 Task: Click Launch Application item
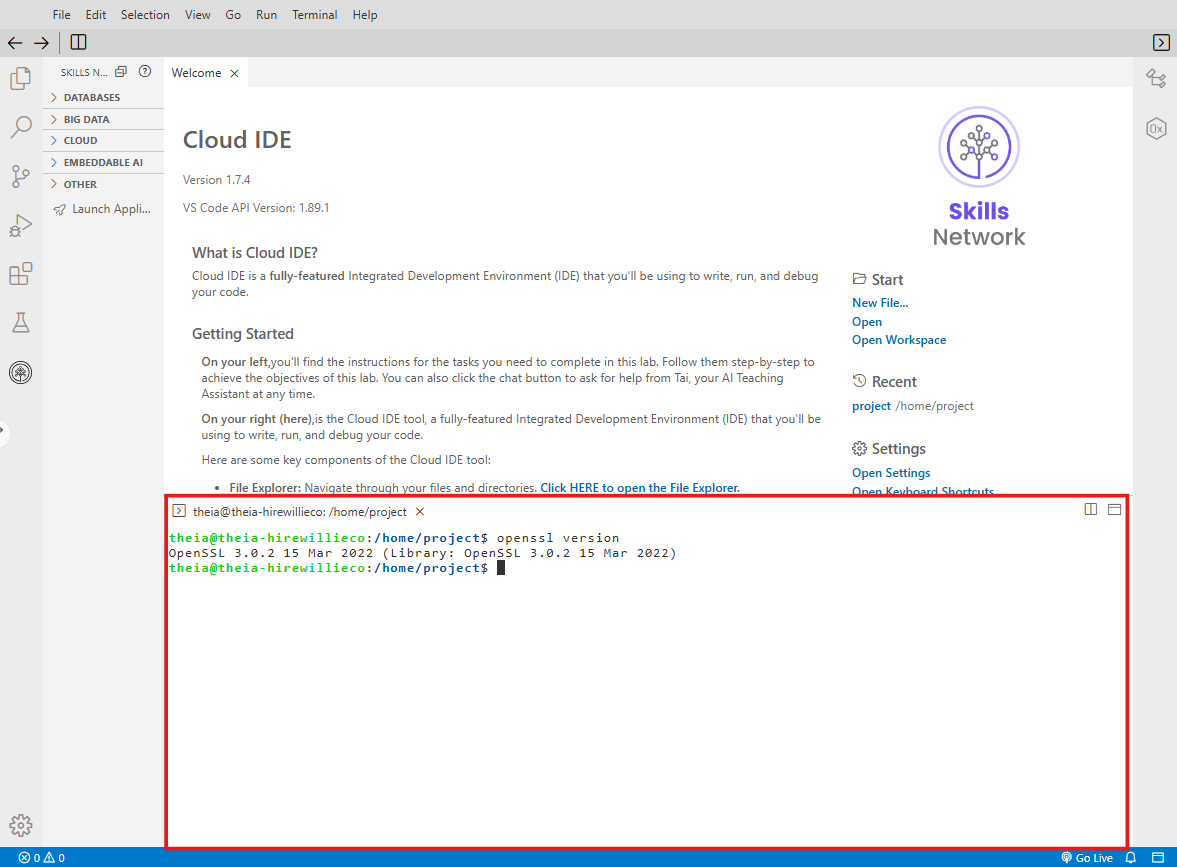pos(104,209)
